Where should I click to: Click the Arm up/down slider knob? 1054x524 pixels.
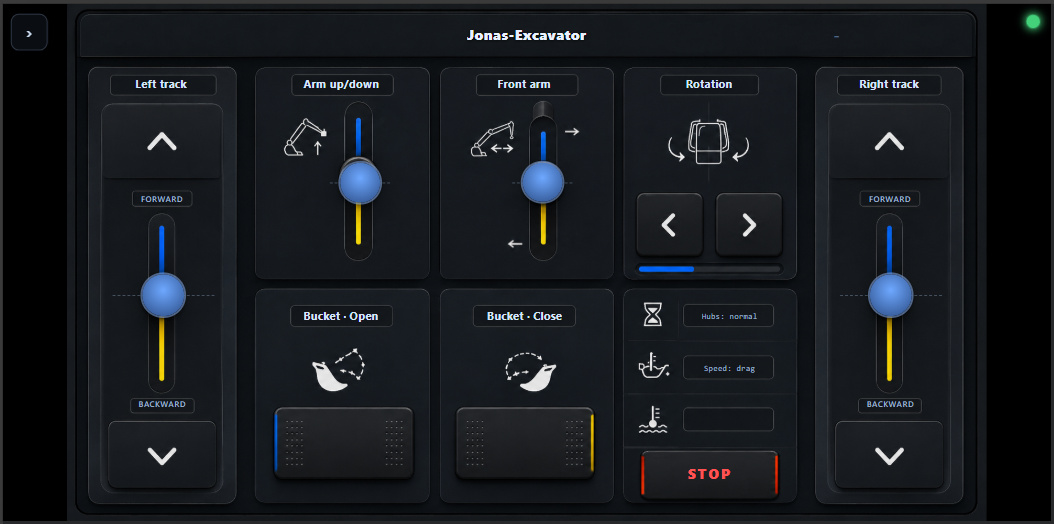360,182
